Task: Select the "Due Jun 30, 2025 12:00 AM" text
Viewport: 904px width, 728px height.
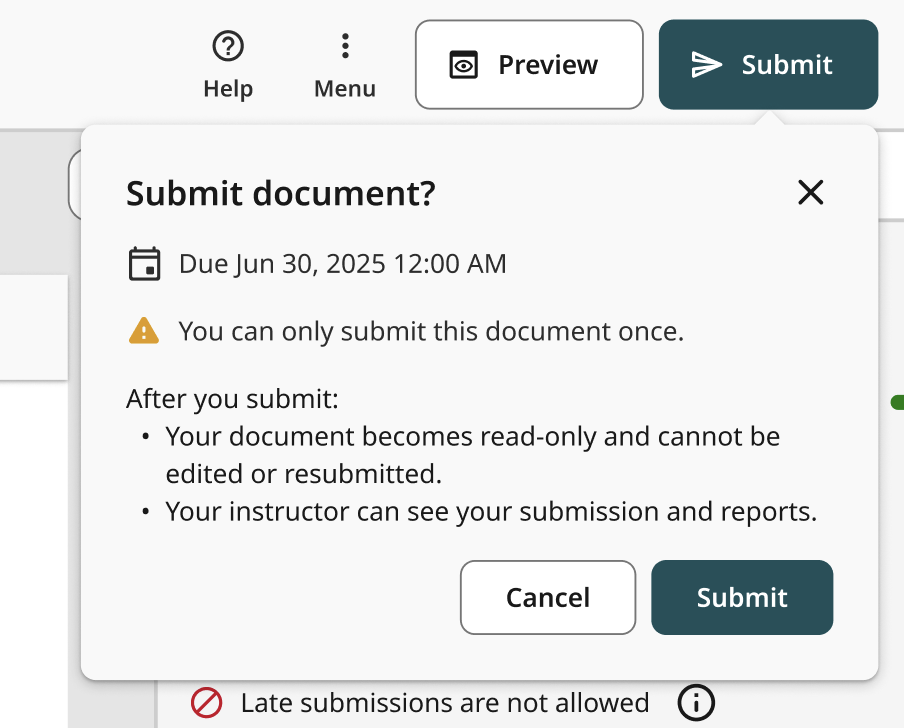Action: [x=342, y=264]
